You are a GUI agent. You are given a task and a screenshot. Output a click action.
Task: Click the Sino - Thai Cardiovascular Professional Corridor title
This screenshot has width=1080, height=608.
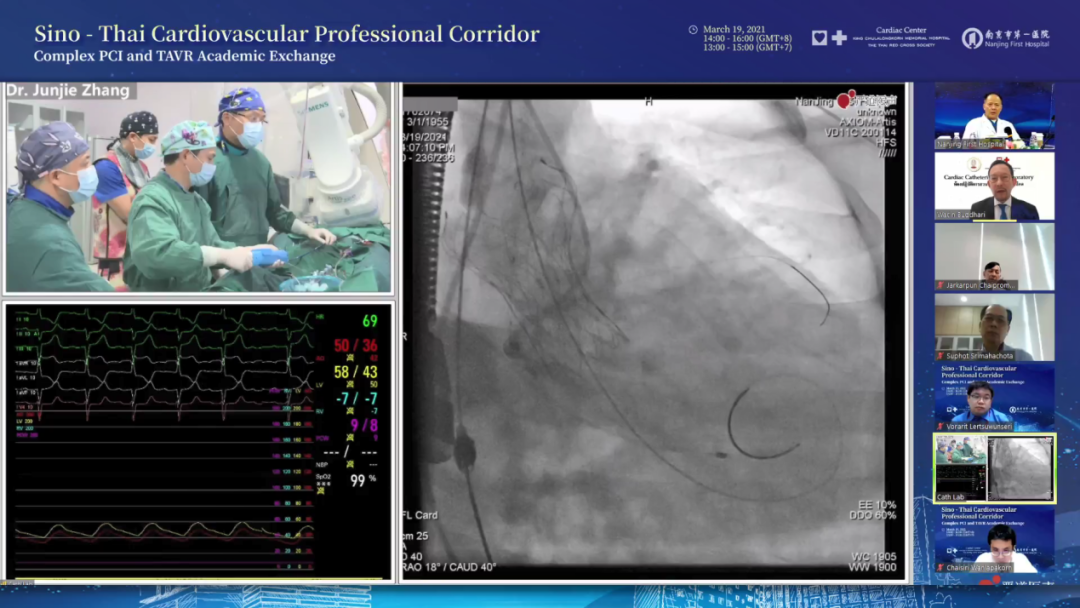286,34
